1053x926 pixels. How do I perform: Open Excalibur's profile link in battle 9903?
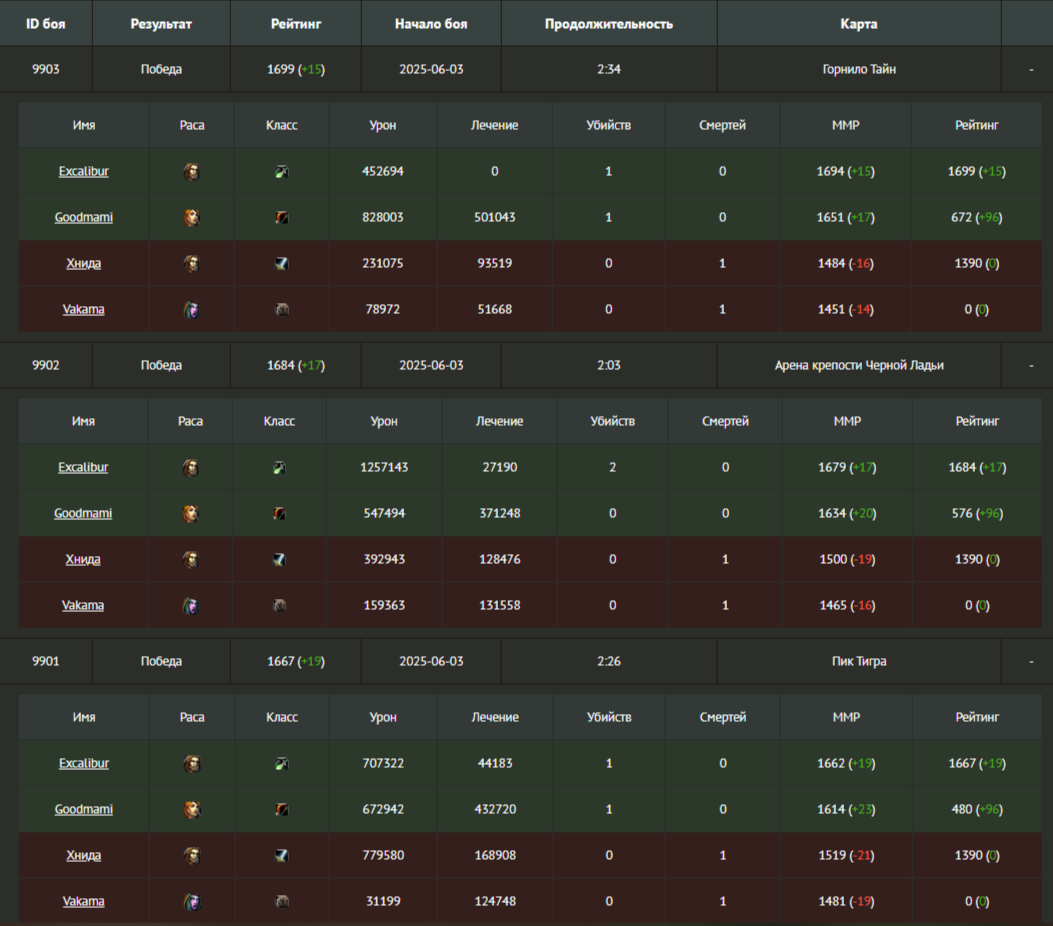(84, 172)
